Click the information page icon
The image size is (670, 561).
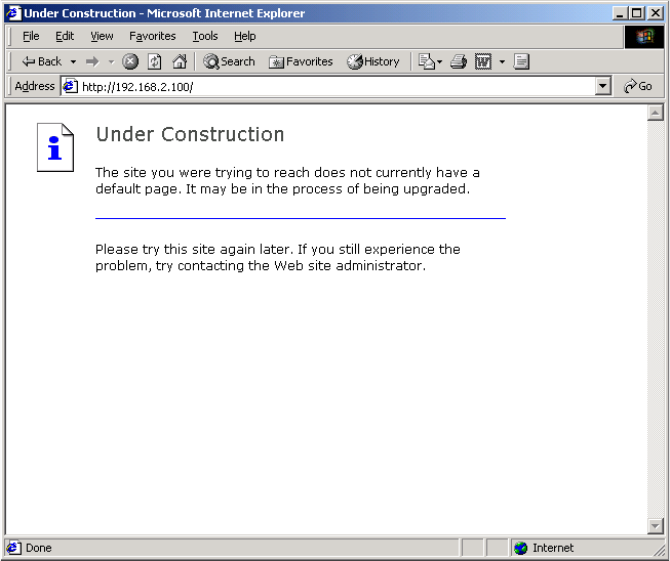(56, 147)
